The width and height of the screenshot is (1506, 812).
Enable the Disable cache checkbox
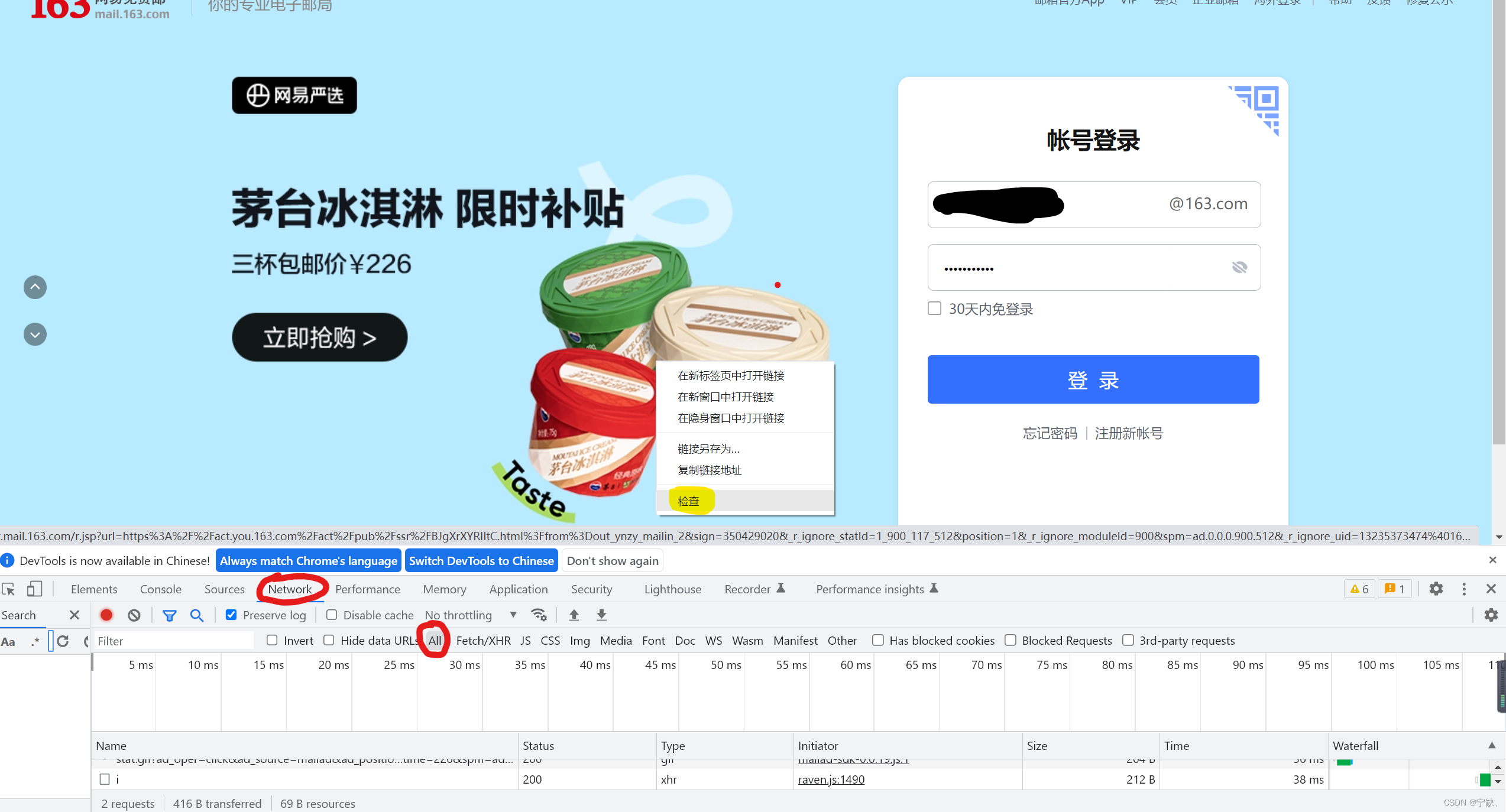331,615
